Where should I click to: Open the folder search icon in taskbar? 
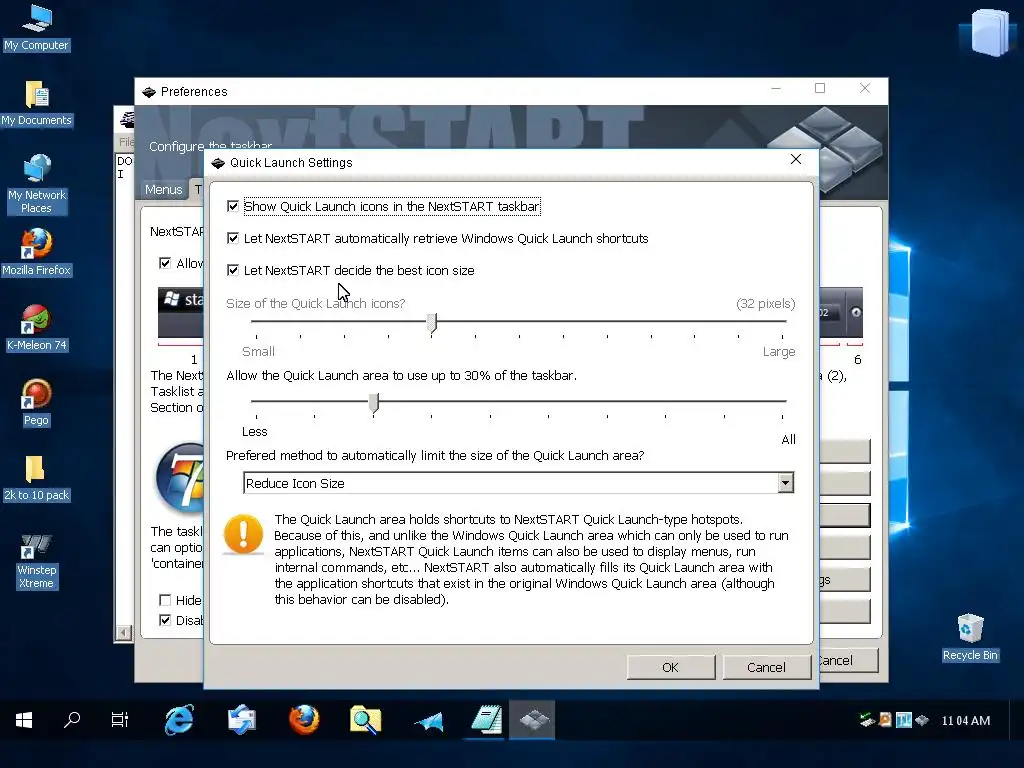click(365, 720)
